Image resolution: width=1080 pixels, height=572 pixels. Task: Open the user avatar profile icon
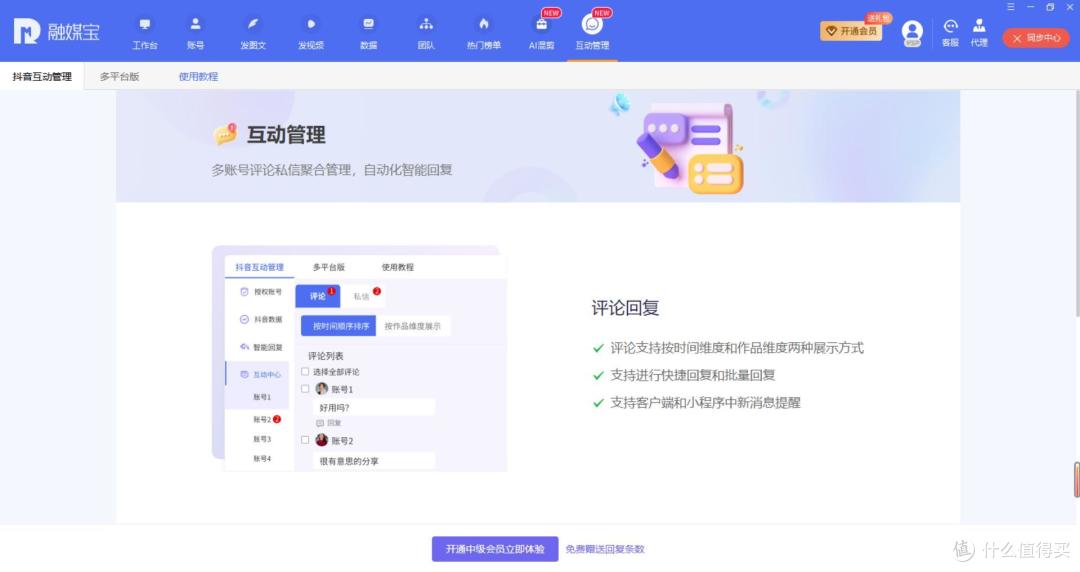(x=912, y=32)
